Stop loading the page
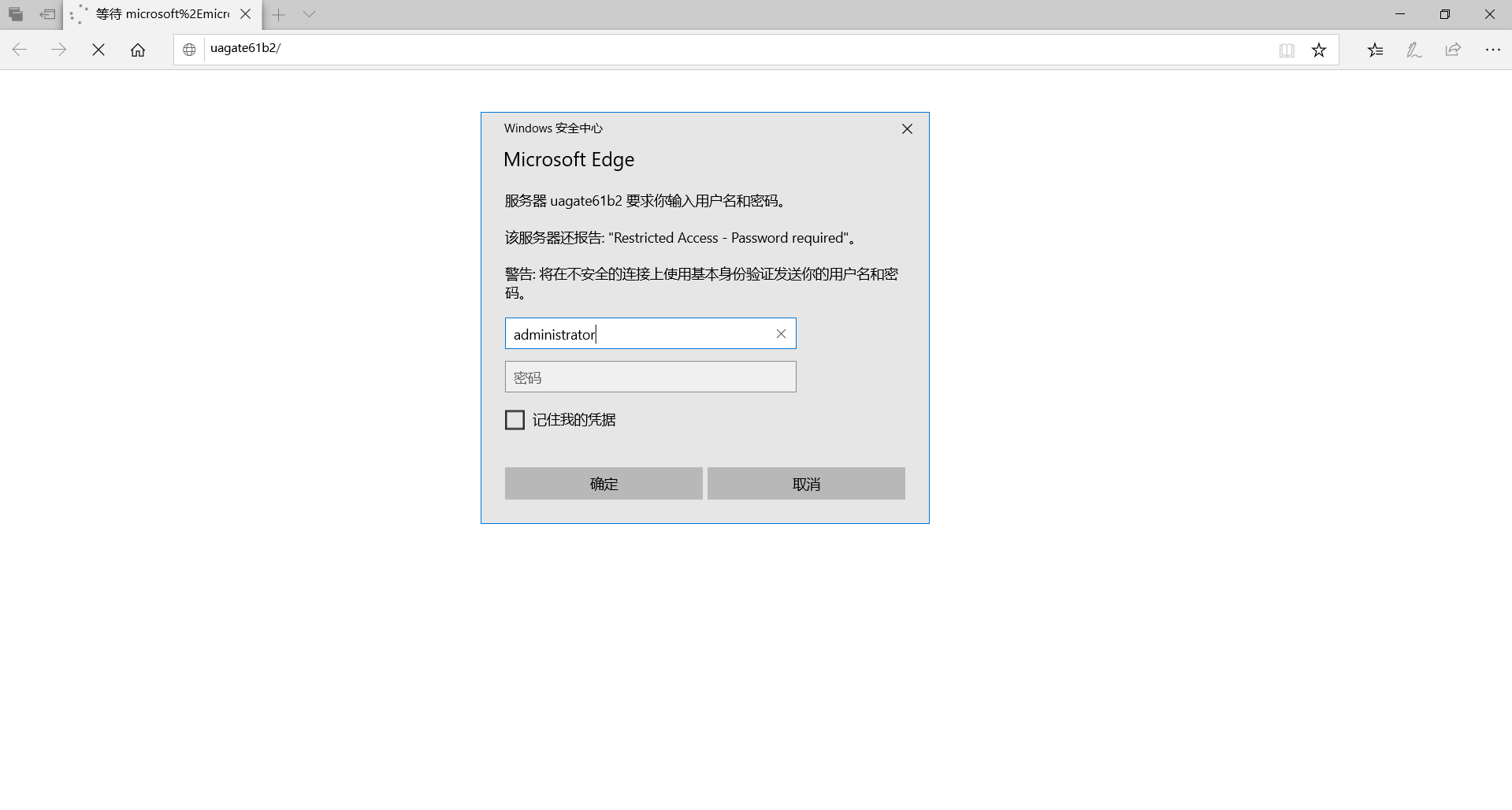 coord(98,50)
